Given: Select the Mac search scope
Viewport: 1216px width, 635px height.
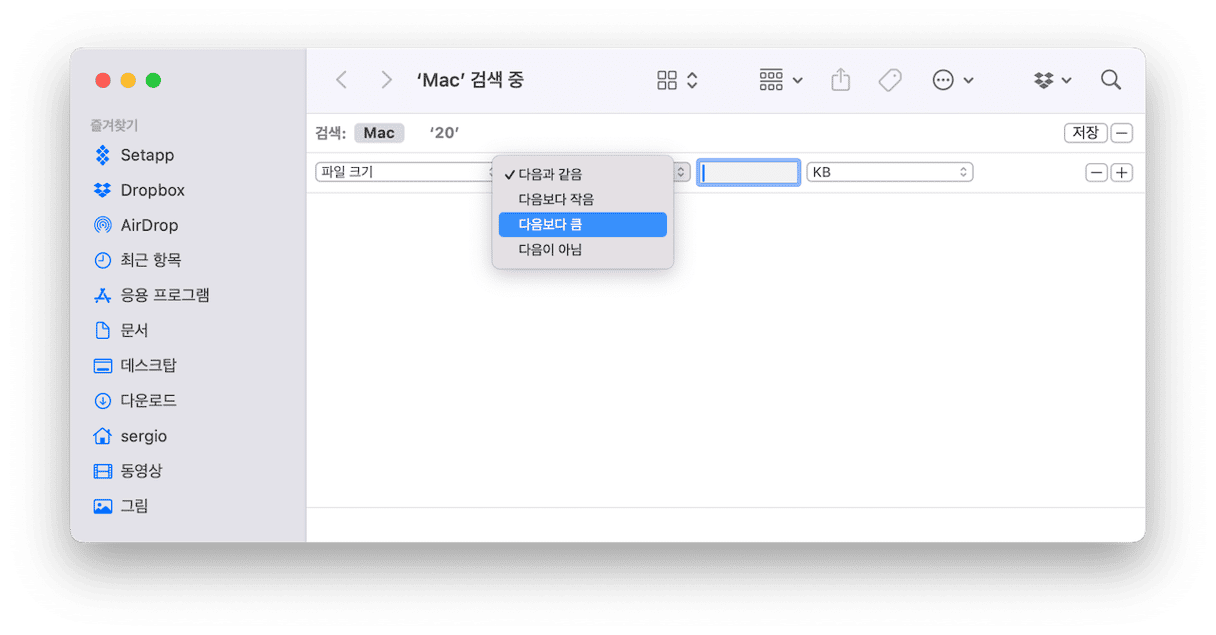Looking at the screenshot, I should pyautogui.click(x=379, y=133).
